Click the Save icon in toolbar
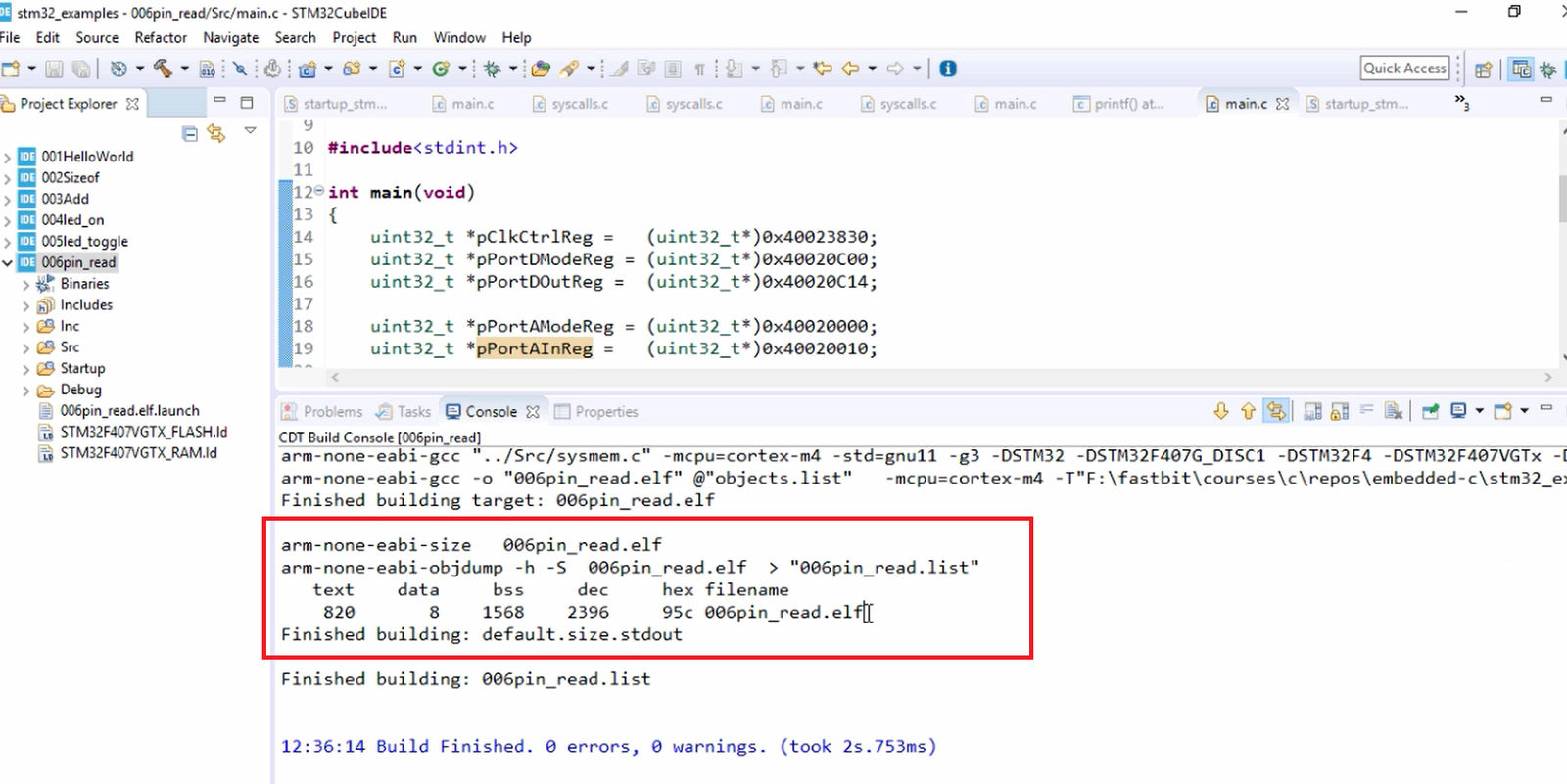The width and height of the screenshot is (1567, 784). (55, 69)
